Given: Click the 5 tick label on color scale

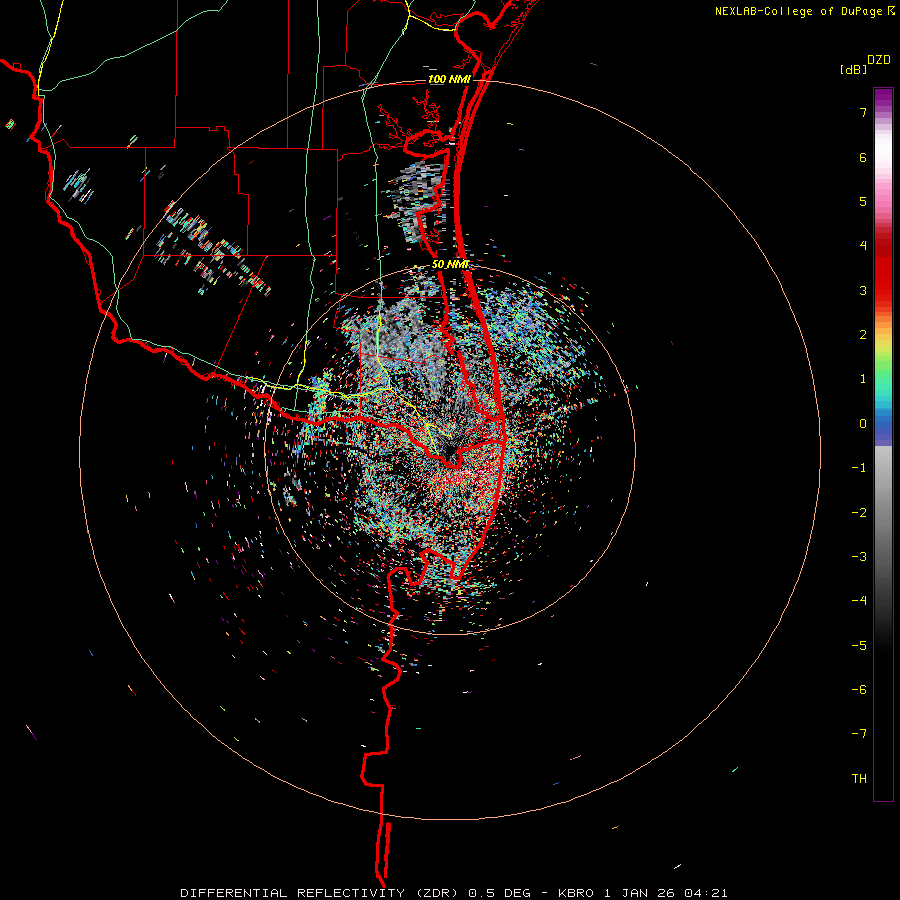Looking at the screenshot, I should pyautogui.click(x=863, y=201).
